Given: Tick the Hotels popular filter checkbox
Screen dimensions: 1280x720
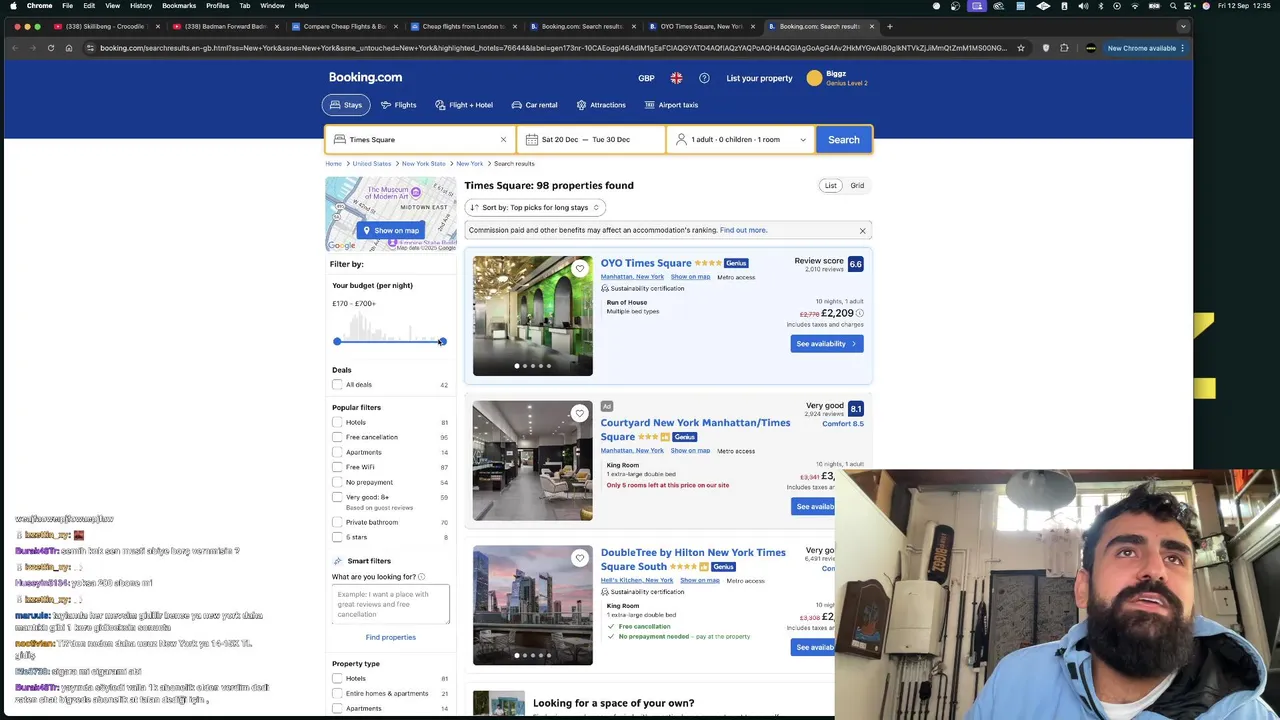Looking at the screenshot, I should coord(337,423).
